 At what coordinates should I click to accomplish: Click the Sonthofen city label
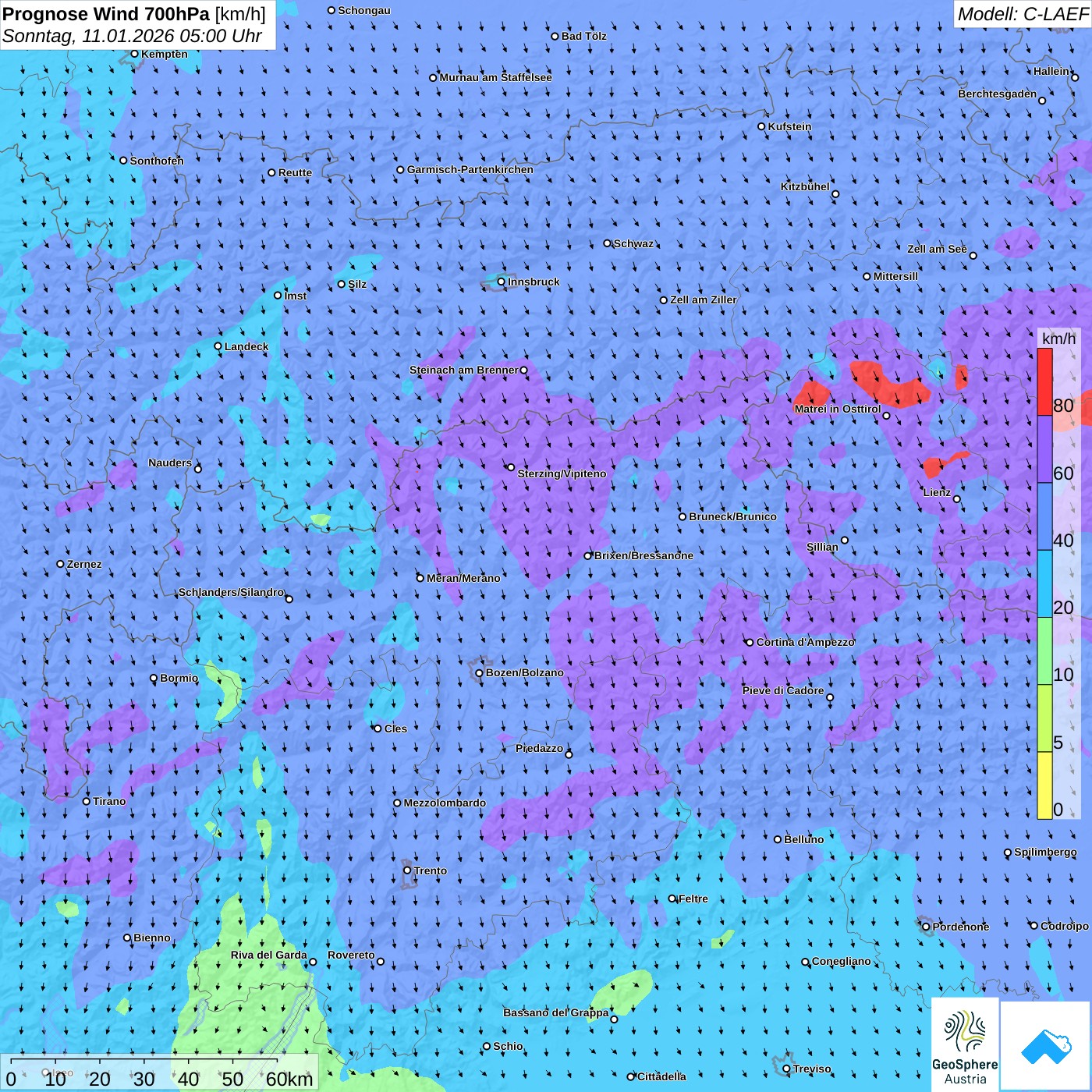(157, 161)
